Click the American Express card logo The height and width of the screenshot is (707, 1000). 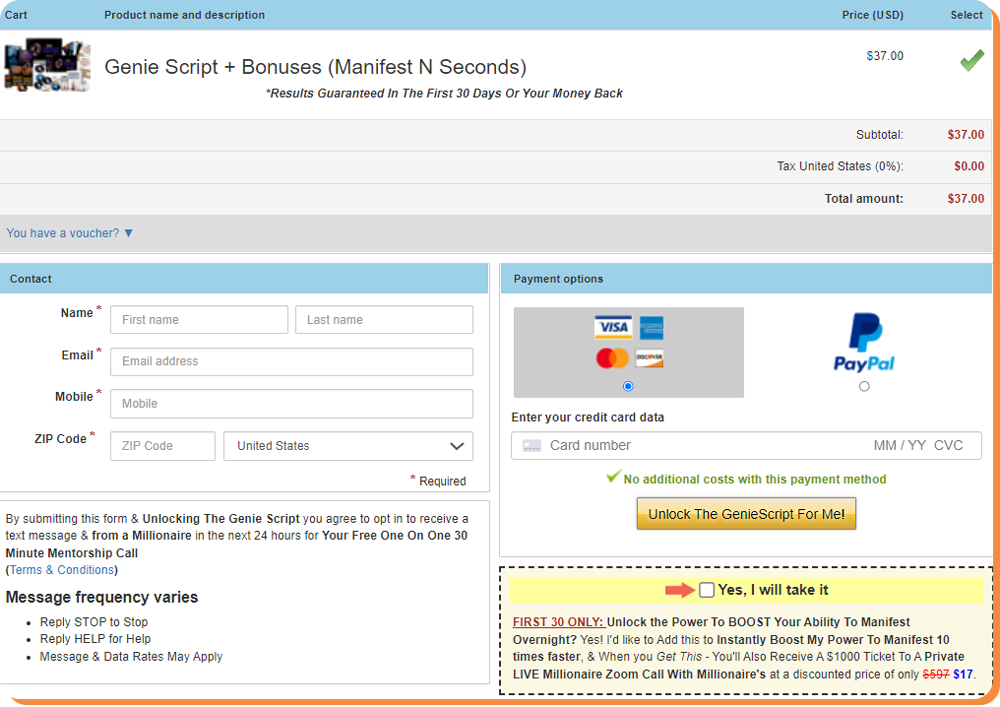point(651,328)
